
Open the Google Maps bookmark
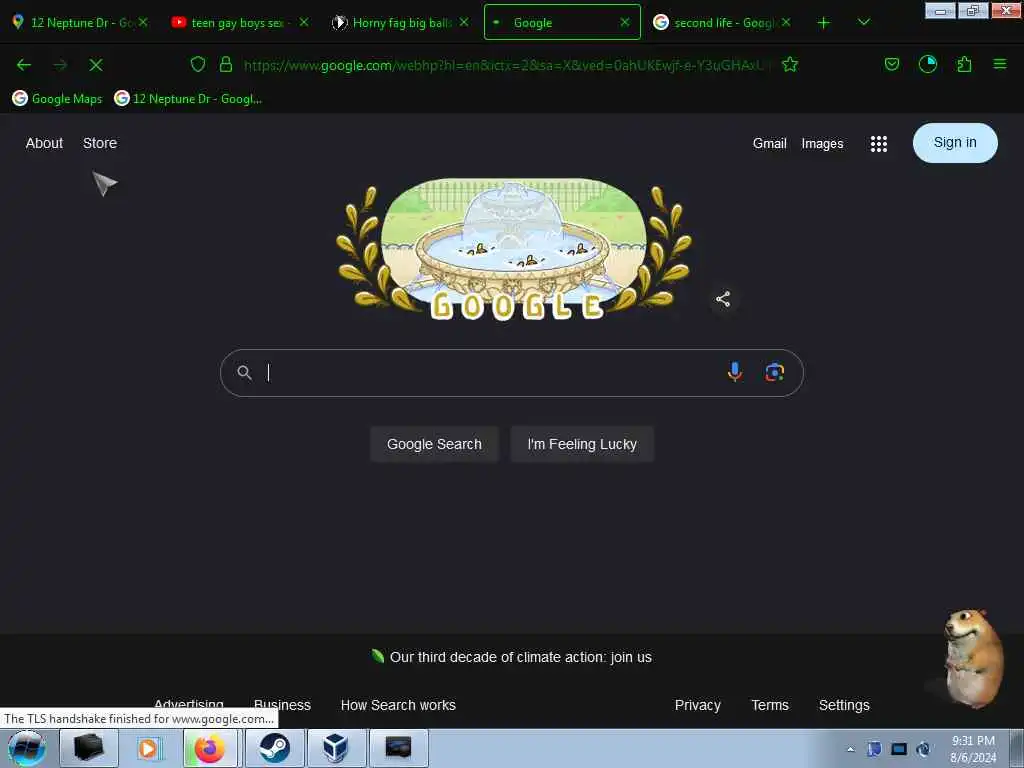pos(57,99)
